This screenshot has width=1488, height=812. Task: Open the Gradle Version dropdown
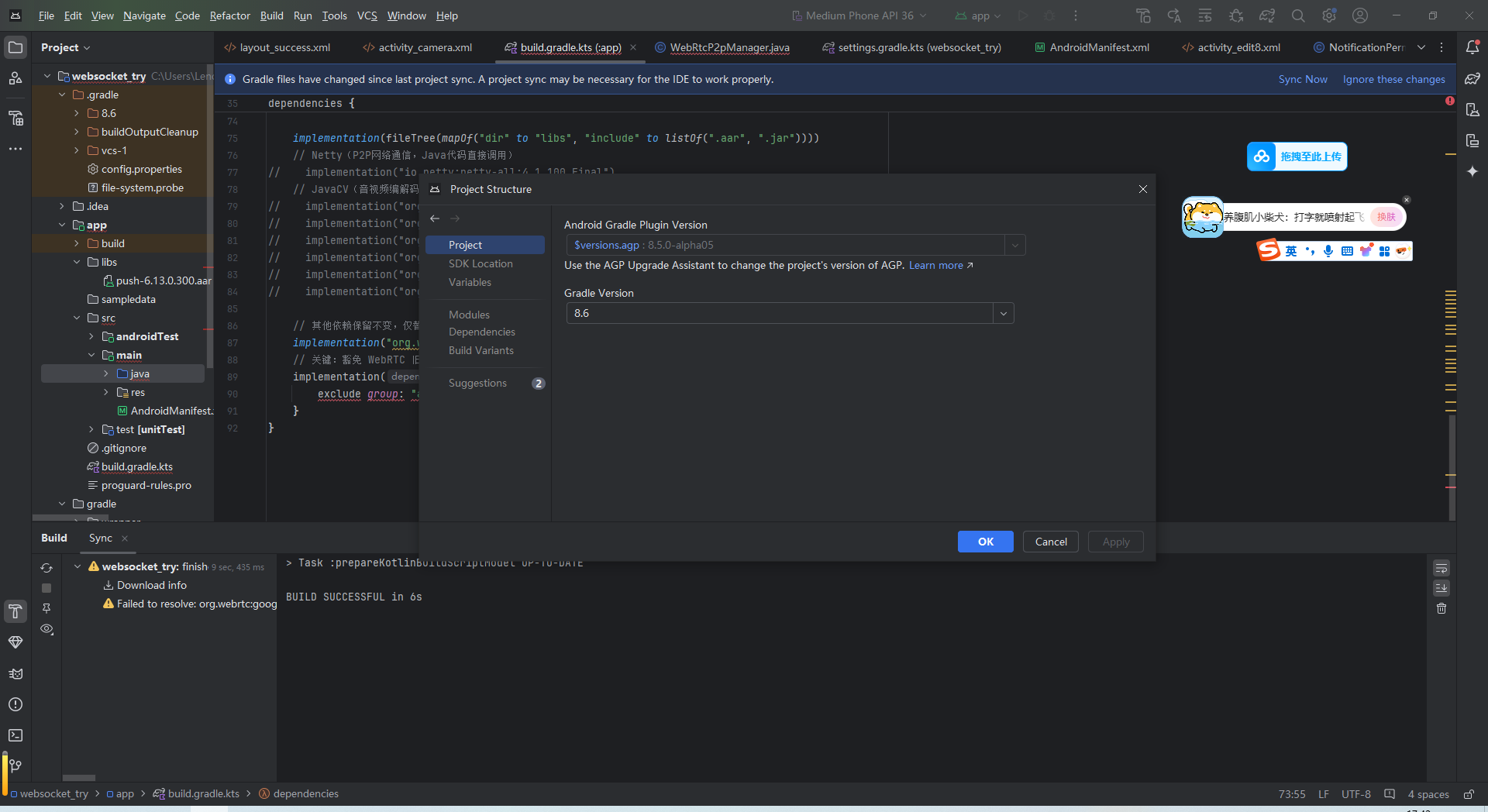tap(1004, 313)
